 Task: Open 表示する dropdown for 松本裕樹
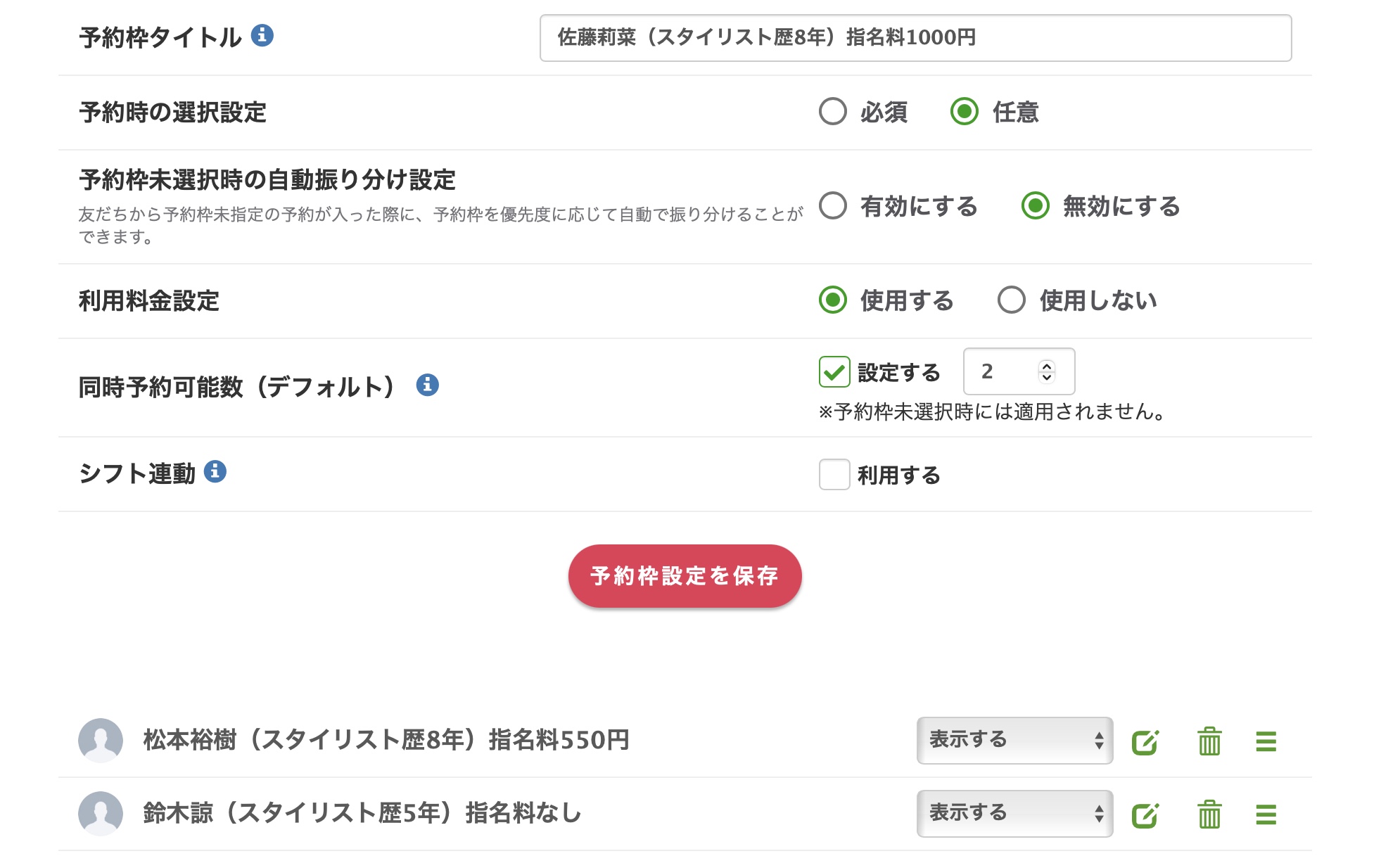(1014, 740)
